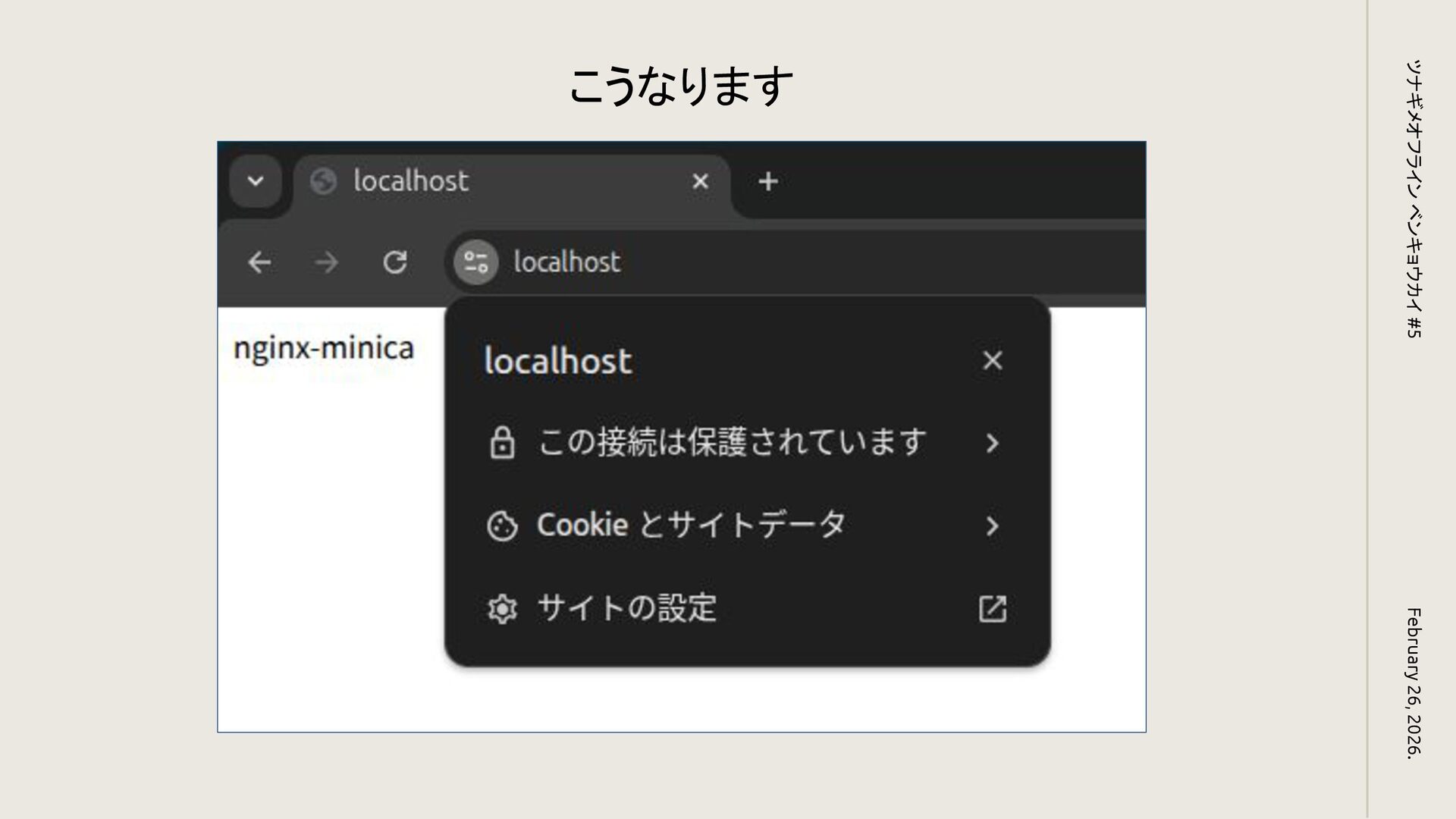The height and width of the screenshot is (819, 1456).
Task: Open the Cookie とサイトデータ entry
Action: (690, 526)
